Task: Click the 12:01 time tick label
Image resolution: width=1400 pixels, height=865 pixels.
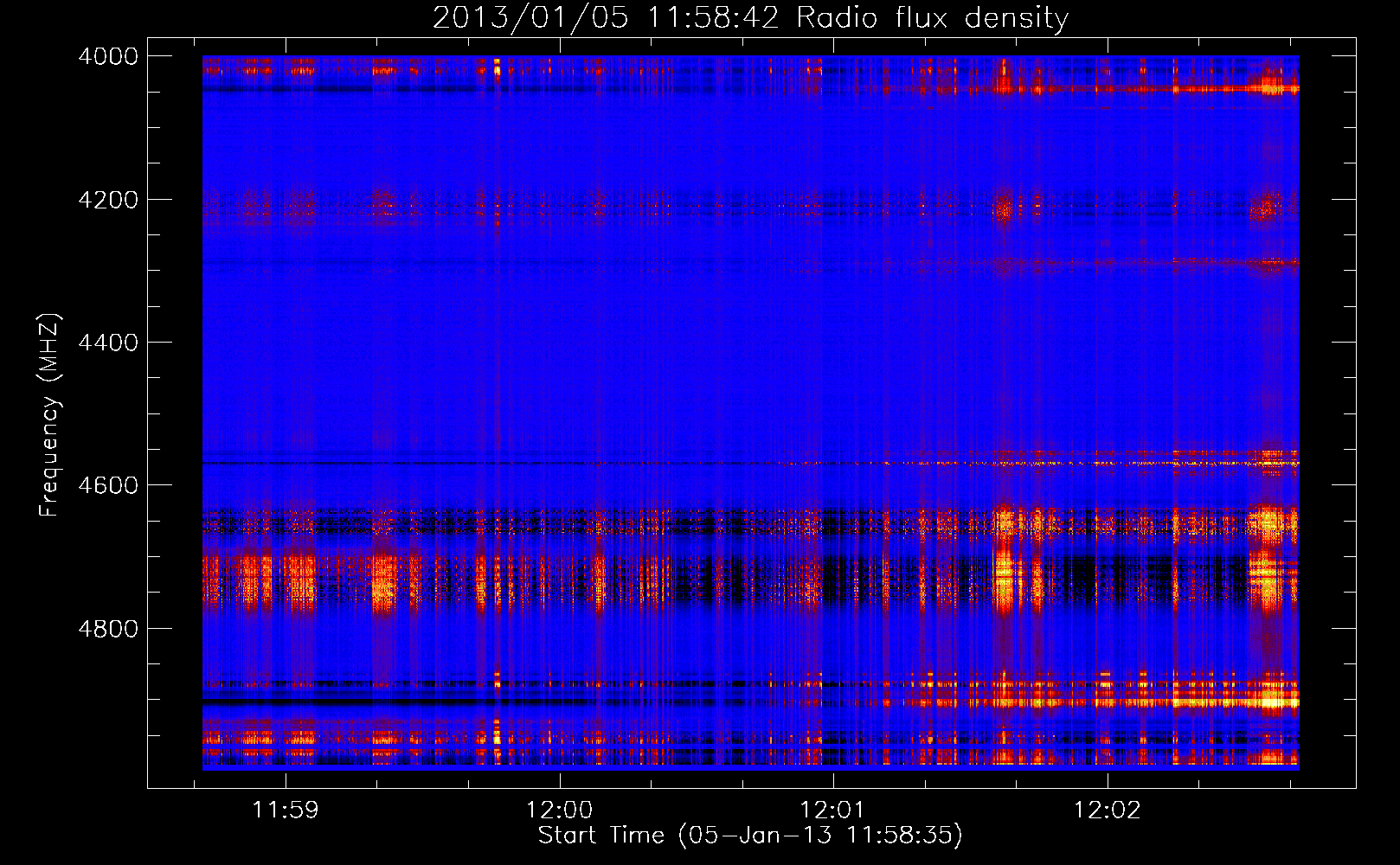Action: pos(833,811)
